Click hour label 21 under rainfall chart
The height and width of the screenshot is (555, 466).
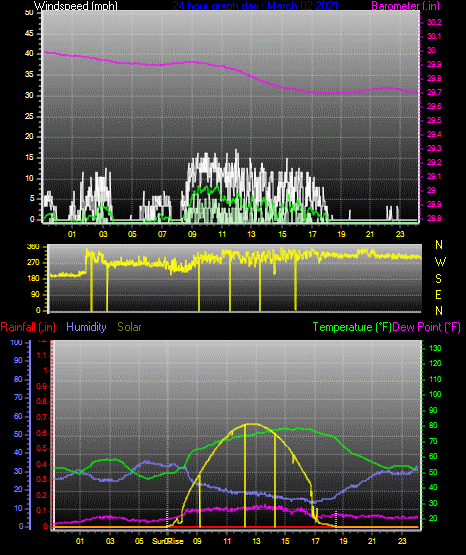(372, 541)
